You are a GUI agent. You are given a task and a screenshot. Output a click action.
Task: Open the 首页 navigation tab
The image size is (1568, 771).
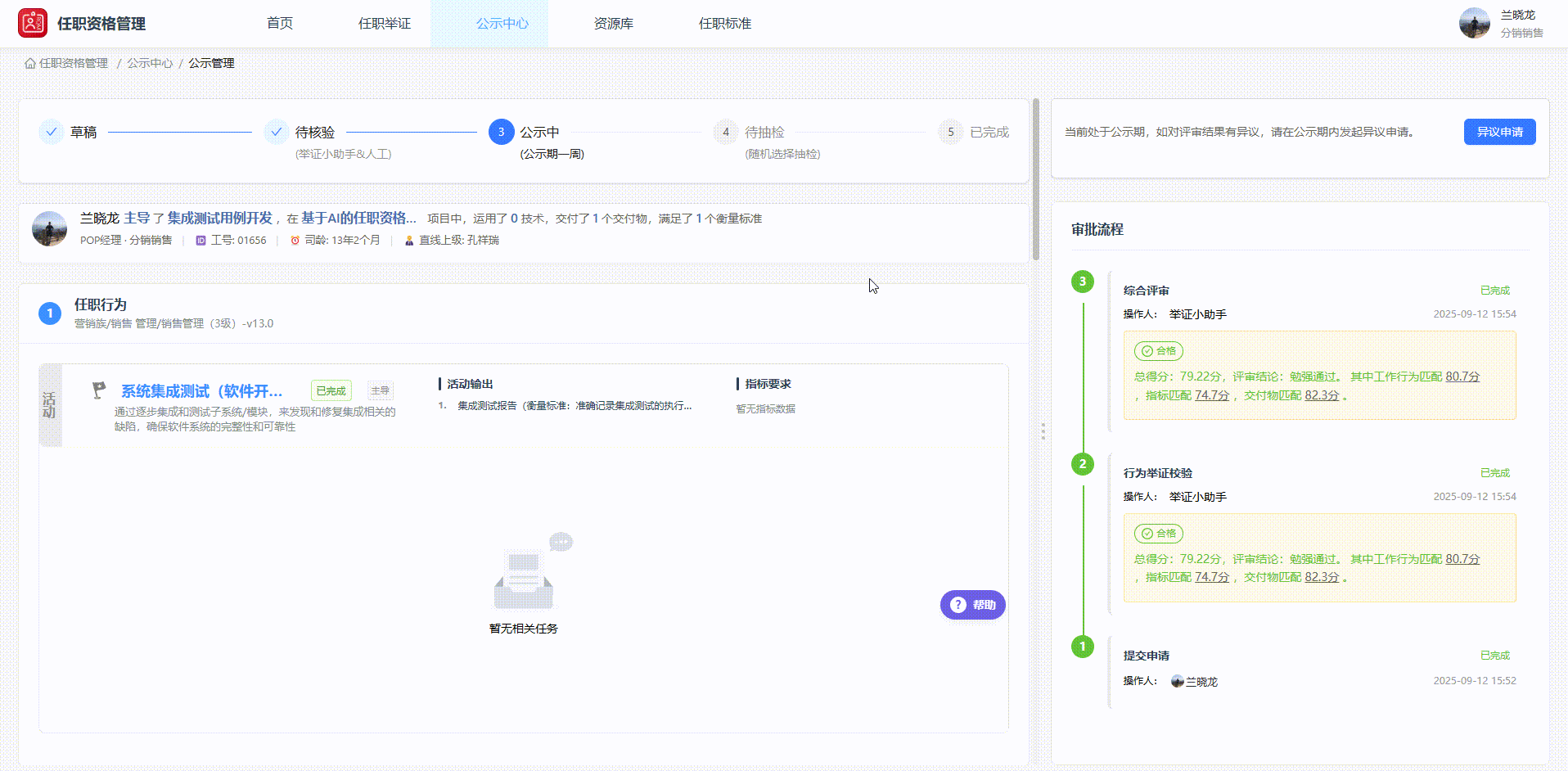click(x=280, y=23)
